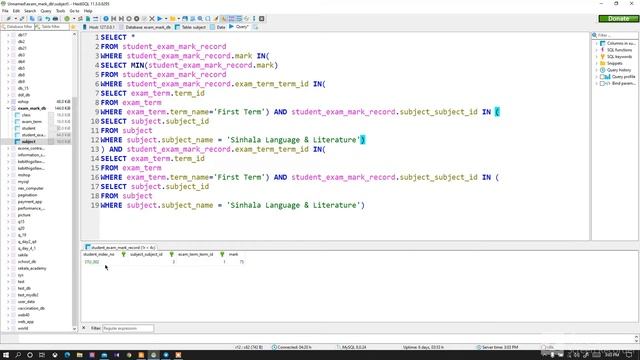Select the subject table in tree
The height and width of the screenshot is (360, 640).
pyautogui.click(x=29, y=142)
